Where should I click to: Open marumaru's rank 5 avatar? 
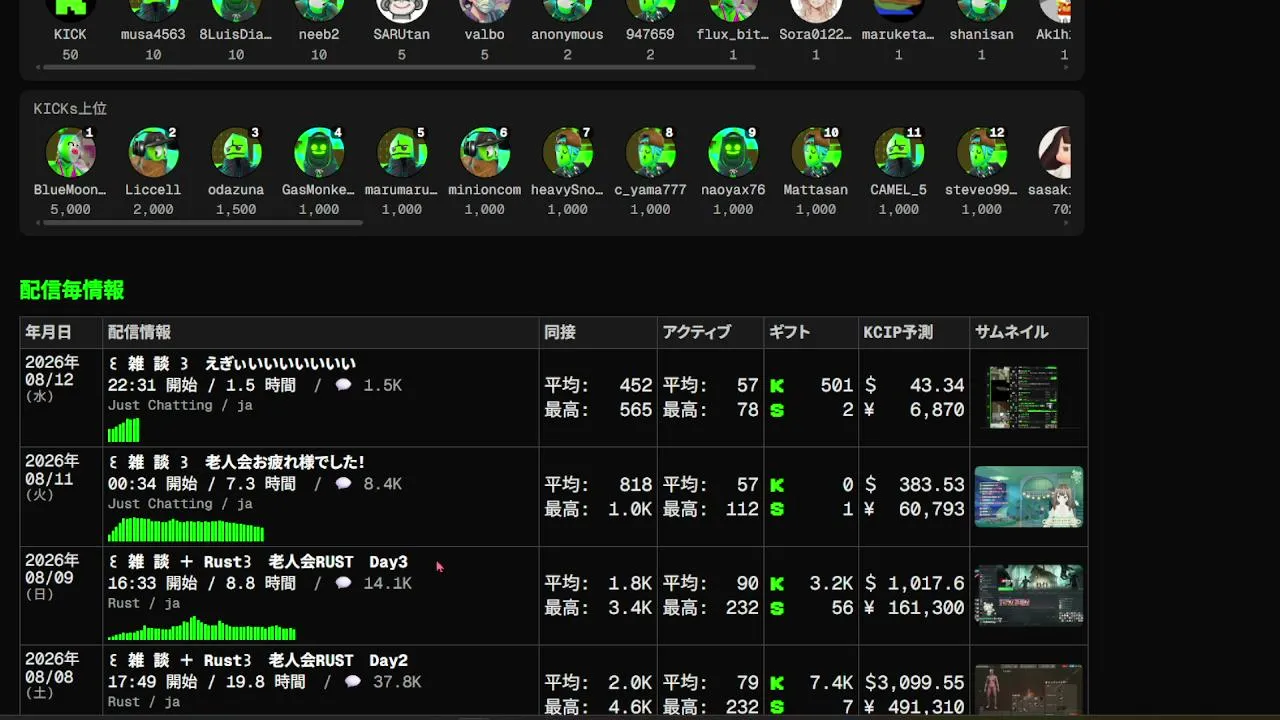[402, 153]
